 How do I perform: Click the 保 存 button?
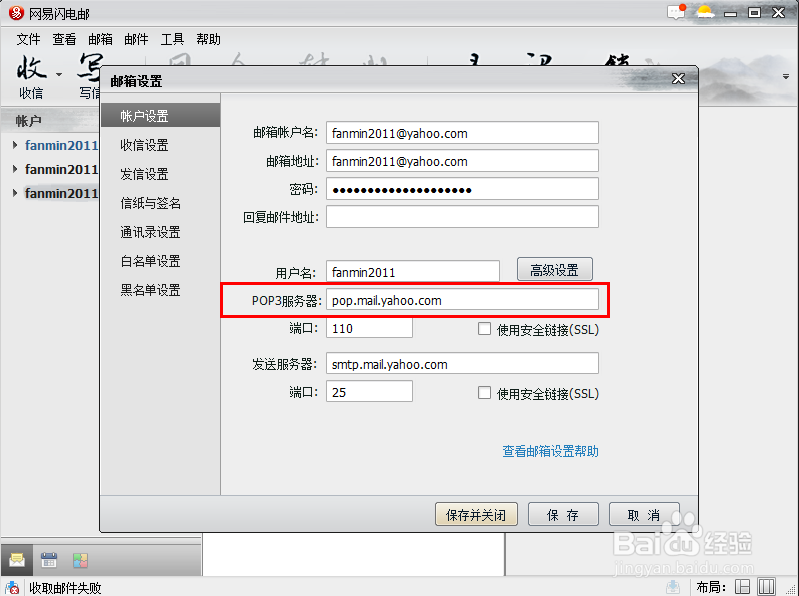tap(563, 514)
